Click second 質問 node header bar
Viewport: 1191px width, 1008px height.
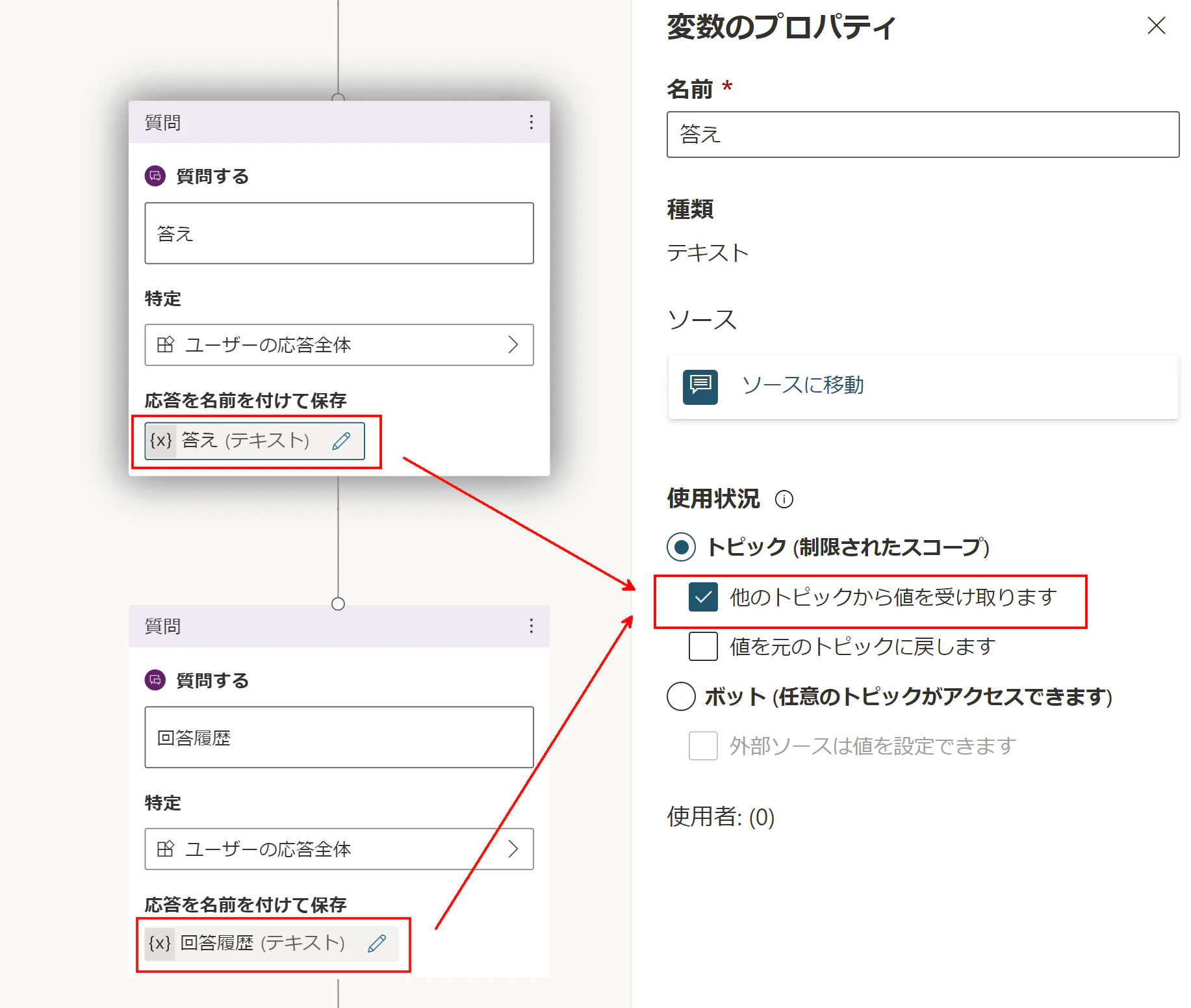coord(339,626)
